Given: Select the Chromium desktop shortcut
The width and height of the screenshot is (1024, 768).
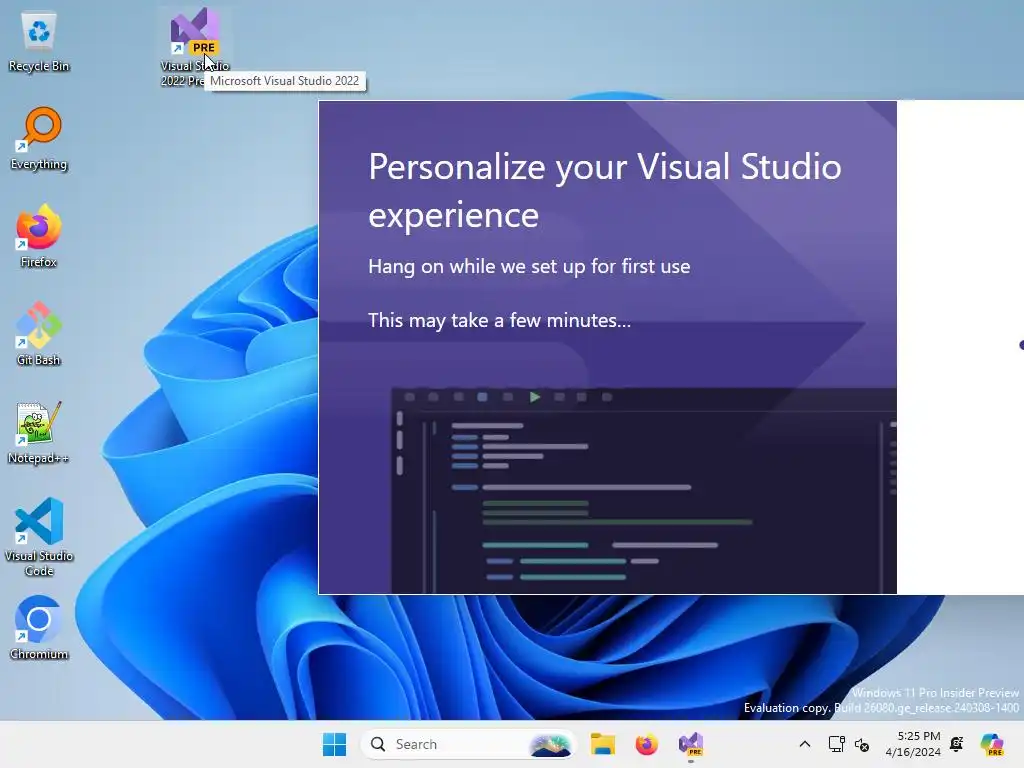Looking at the screenshot, I should 39,628.
